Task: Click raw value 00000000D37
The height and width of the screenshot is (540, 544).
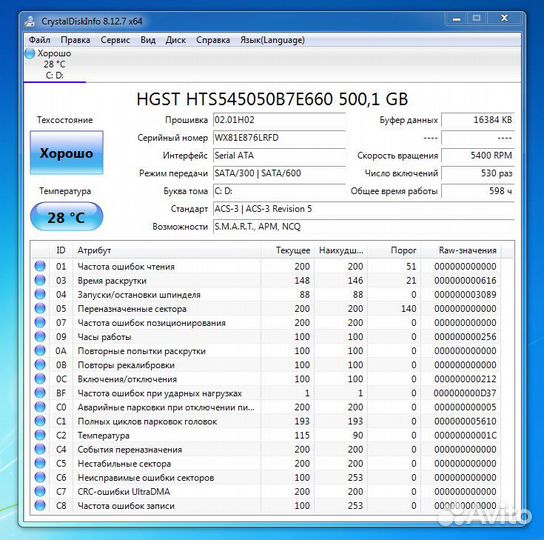Action: click(x=465, y=393)
